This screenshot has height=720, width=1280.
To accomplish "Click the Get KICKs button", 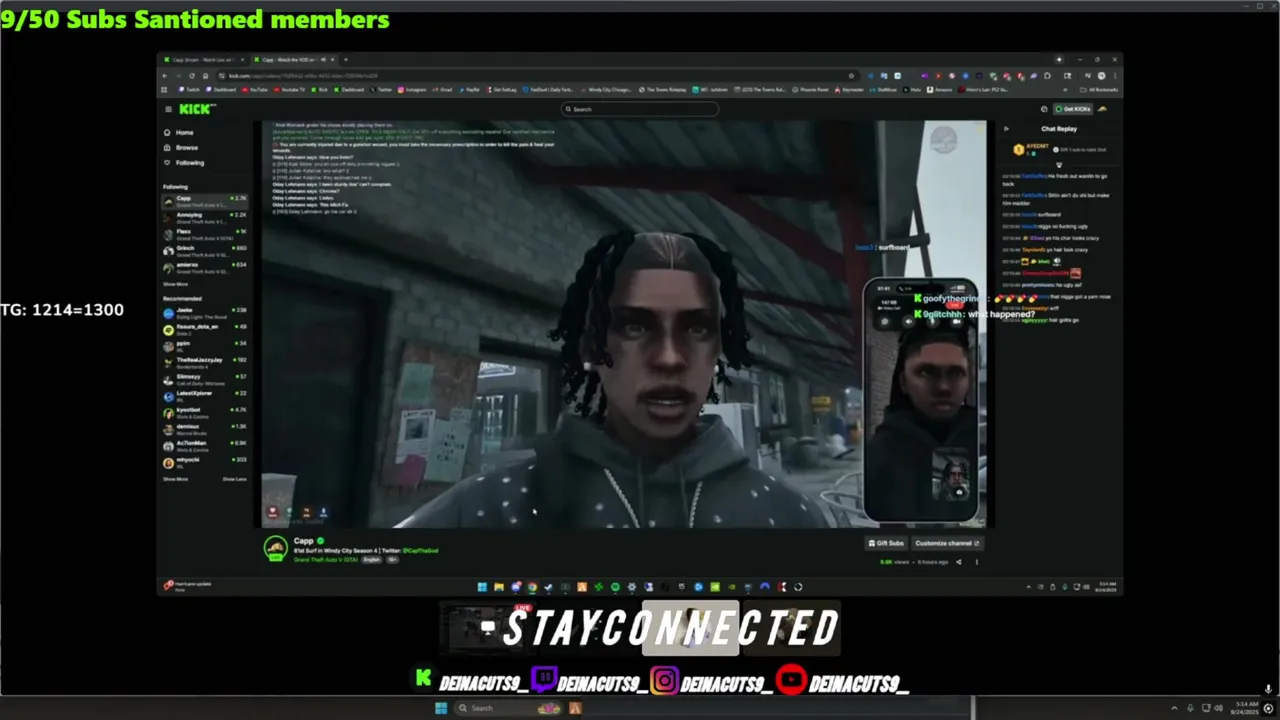I will pos(1073,109).
